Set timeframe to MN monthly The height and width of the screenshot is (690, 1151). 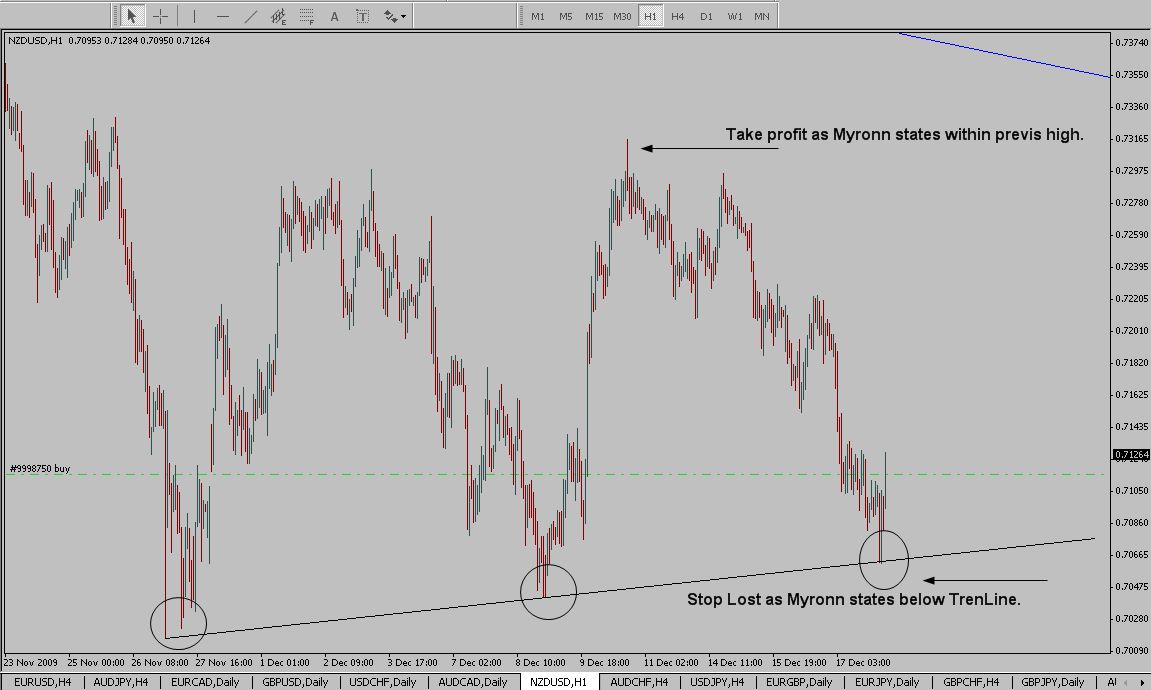[762, 16]
